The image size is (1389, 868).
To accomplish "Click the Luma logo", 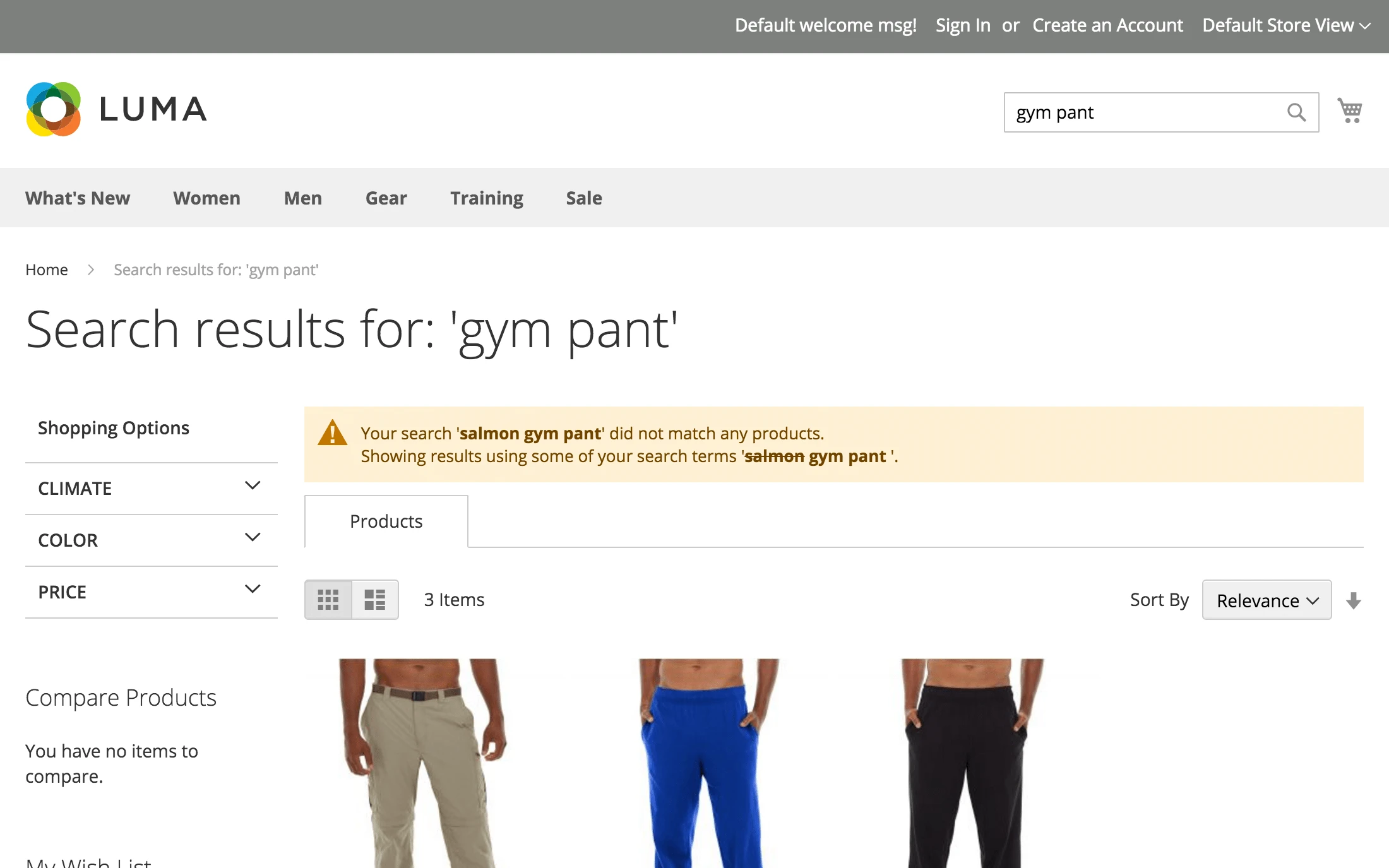I will (x=117, y=109).
